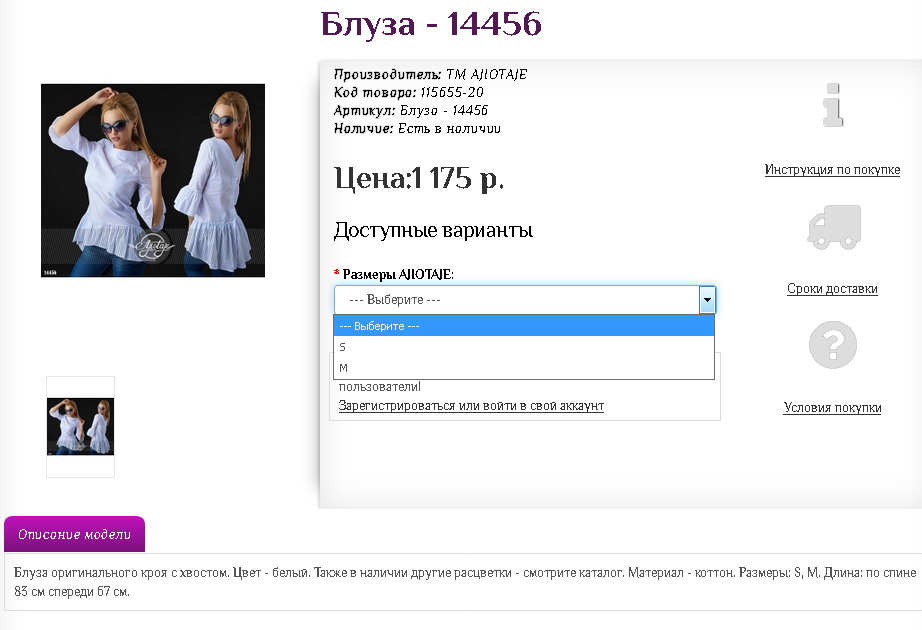Select size M from the dropdown list
Screen dimensions: 922x630
point(524,368)
